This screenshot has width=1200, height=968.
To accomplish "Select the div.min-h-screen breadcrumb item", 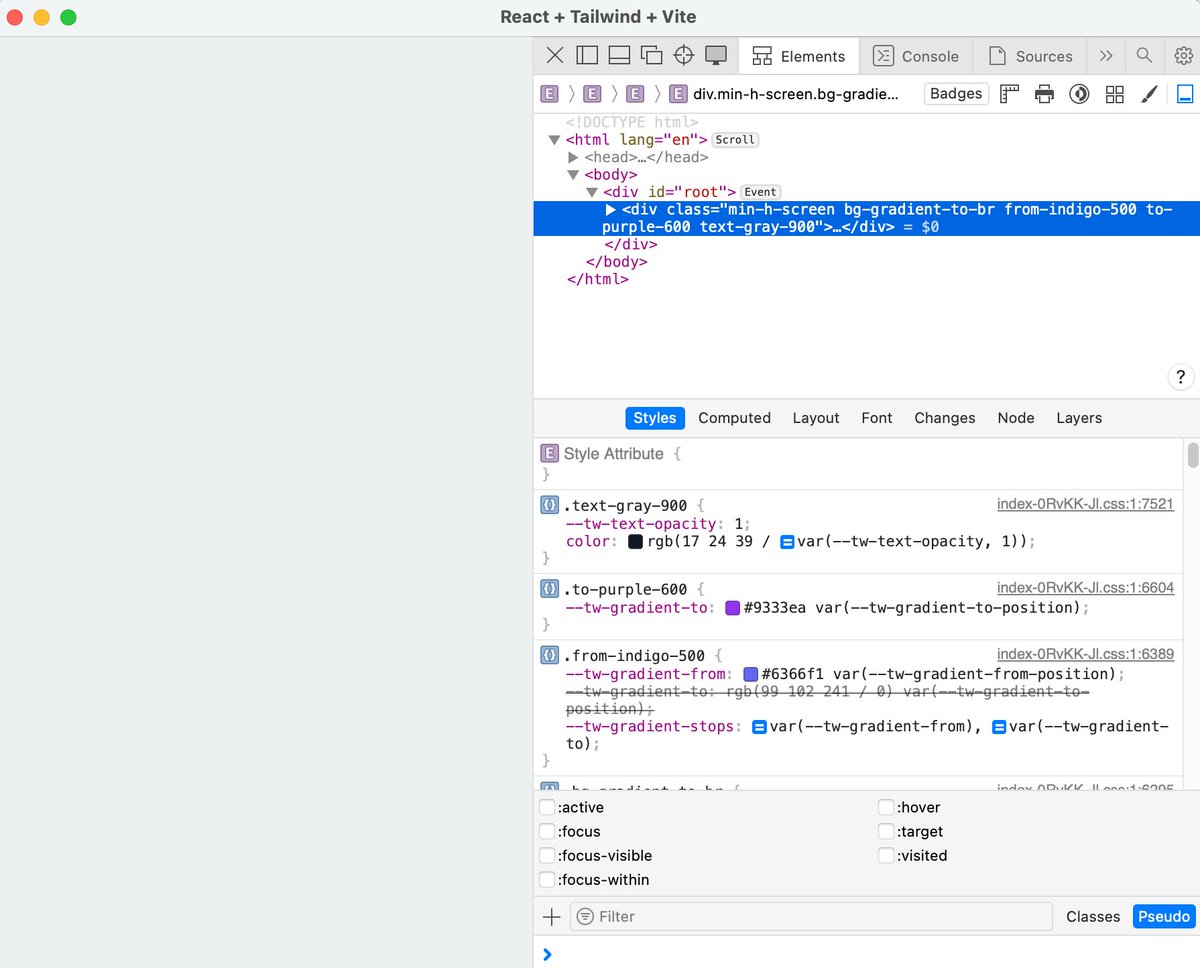I will [784, 94].
